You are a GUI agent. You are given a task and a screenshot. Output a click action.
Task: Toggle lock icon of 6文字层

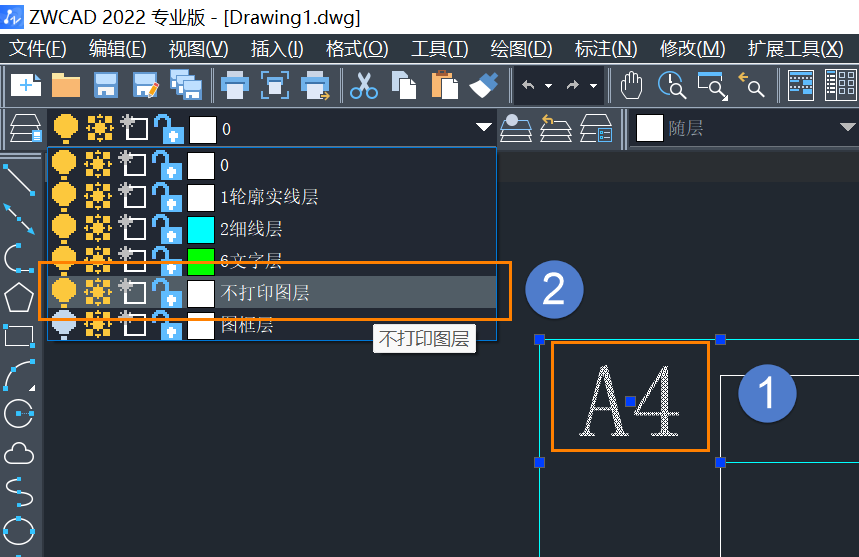[167, 260]
